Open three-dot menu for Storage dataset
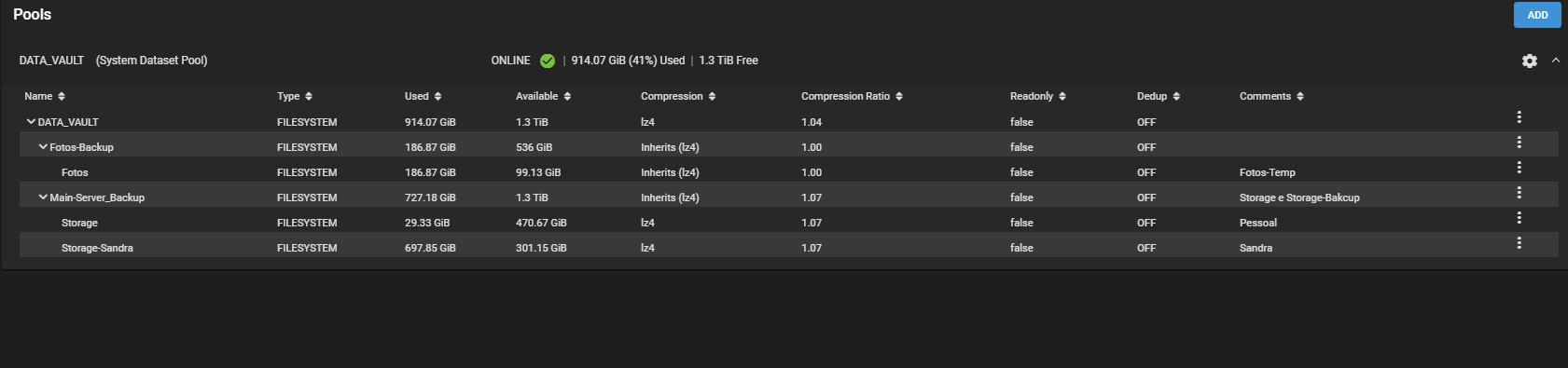This screenshot has width=1568, height=368. tap(1519, 218)
